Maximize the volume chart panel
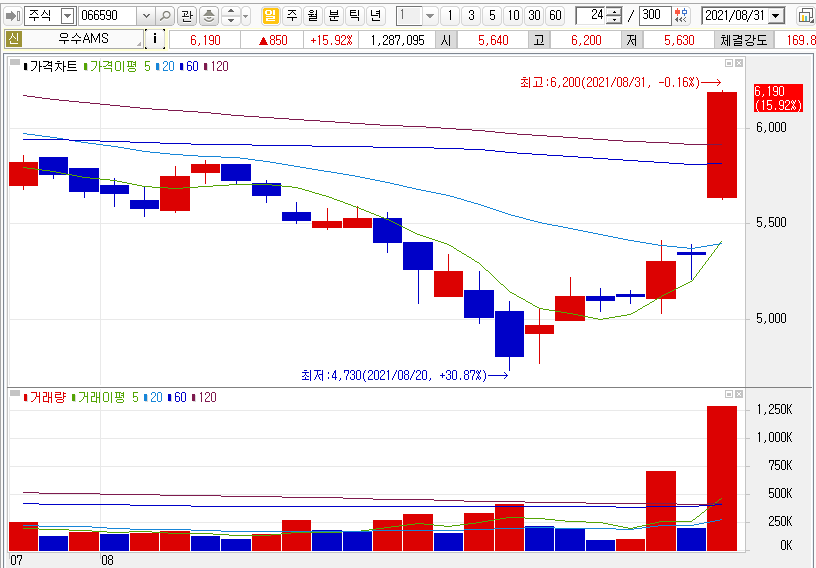Image resolution: width=816 pixels, height=568 pixels. (729, 394)
